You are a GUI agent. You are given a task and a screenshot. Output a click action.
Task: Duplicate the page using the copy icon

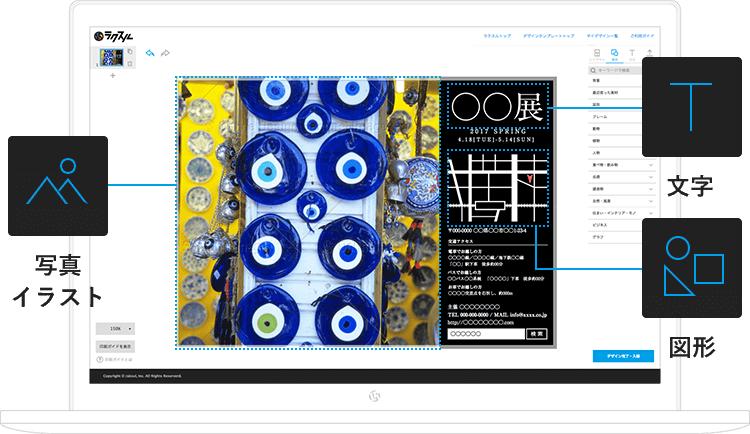129,50
